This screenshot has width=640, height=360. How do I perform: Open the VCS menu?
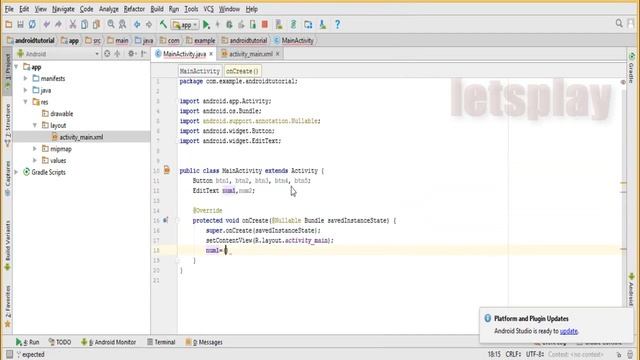[x=209, y=9]
